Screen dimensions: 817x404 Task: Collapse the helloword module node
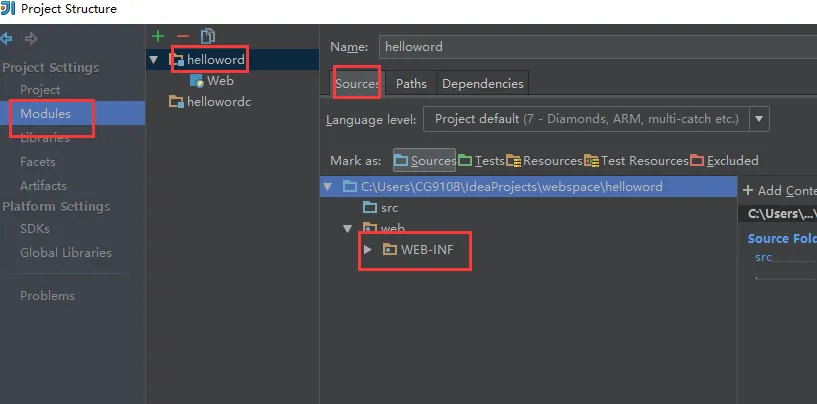click(x=153, y=59)
